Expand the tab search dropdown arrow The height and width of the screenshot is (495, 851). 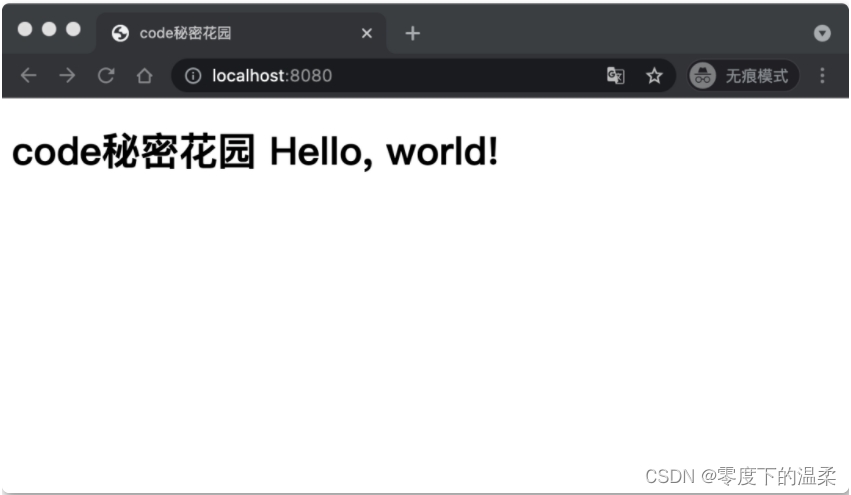tap(822, 33)
